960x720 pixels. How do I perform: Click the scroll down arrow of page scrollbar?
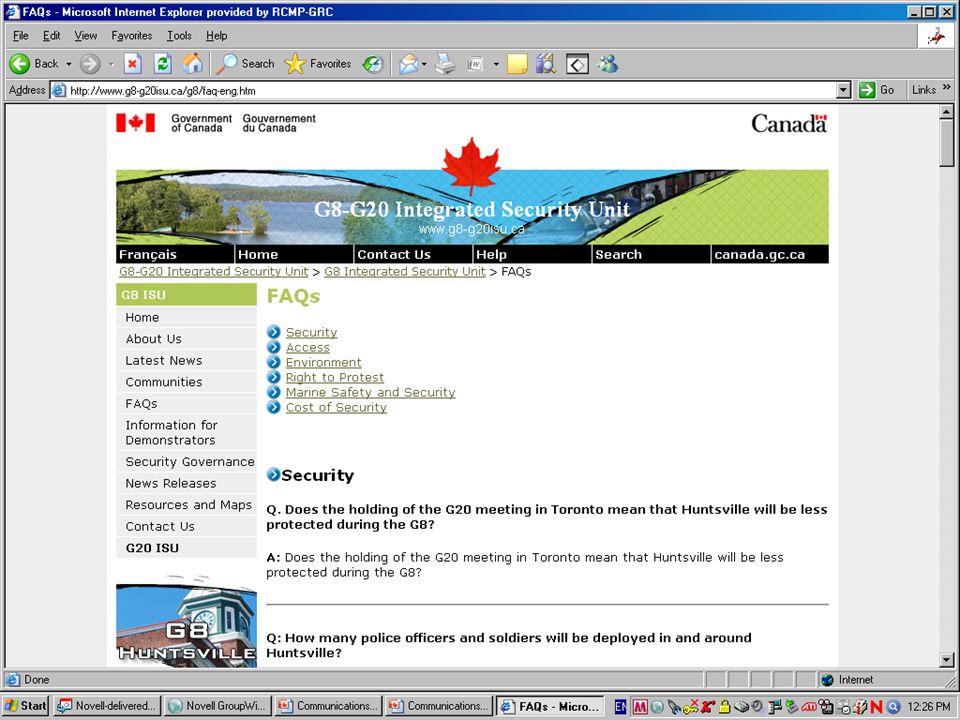pyautogui.click(x=947, y=660)
